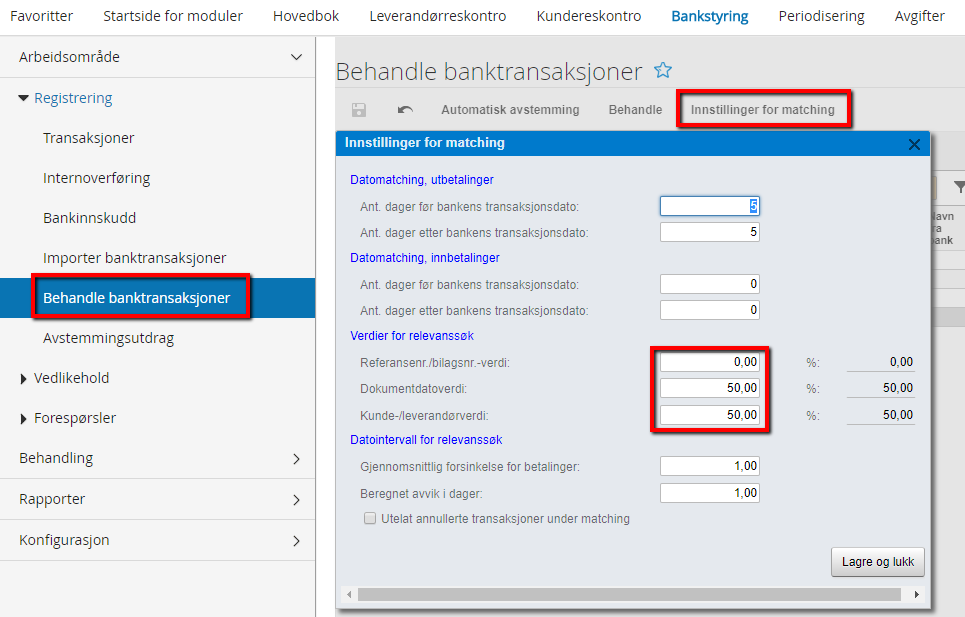Image resolution: width=965 pixels, height=617 pixels.
Task: Open Innstillinger for matching
Action: point(763,109)
